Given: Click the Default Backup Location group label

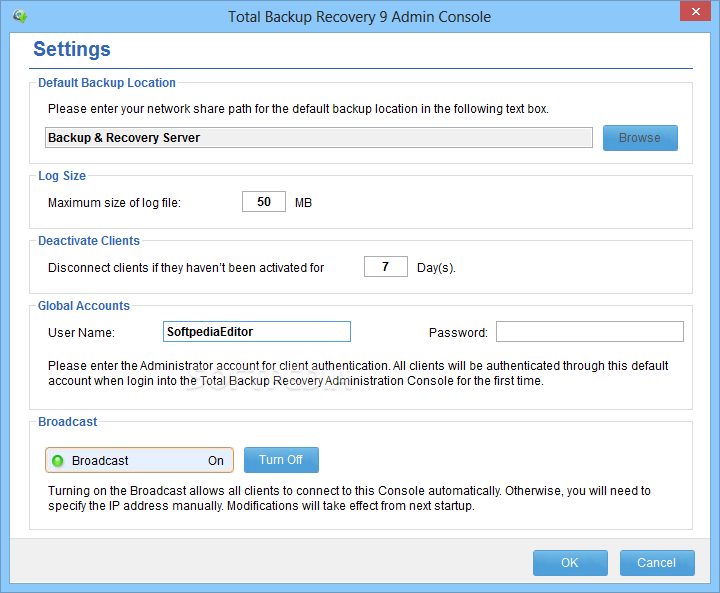Looking at the screenshot, I should (x=107, y=83).
